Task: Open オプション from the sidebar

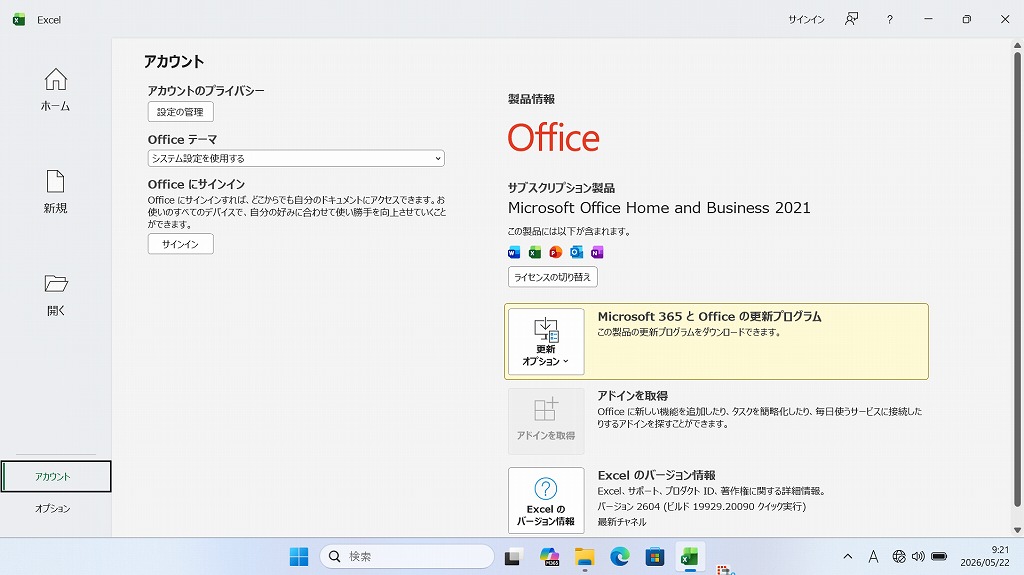Action: [53, 508]
